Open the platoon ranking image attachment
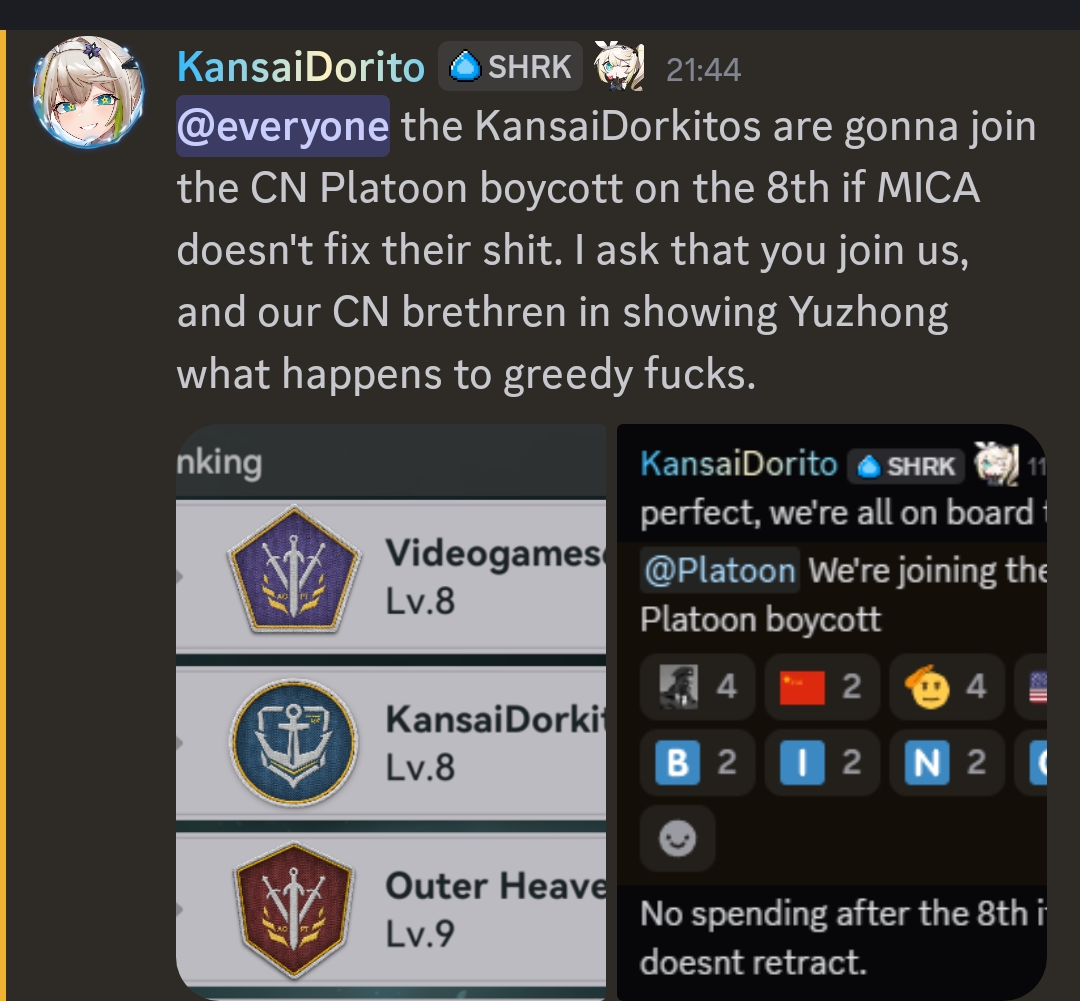 [x=391, y=711]
